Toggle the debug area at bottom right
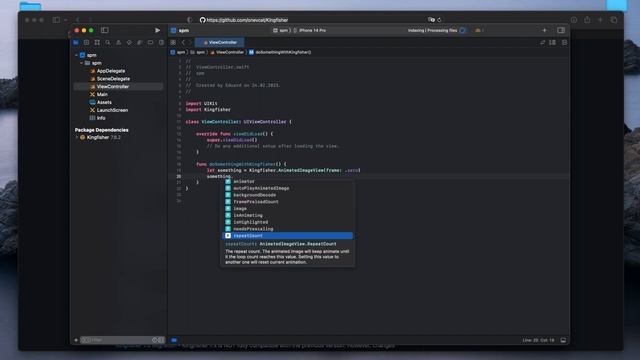640x360 pixels. 563,340
